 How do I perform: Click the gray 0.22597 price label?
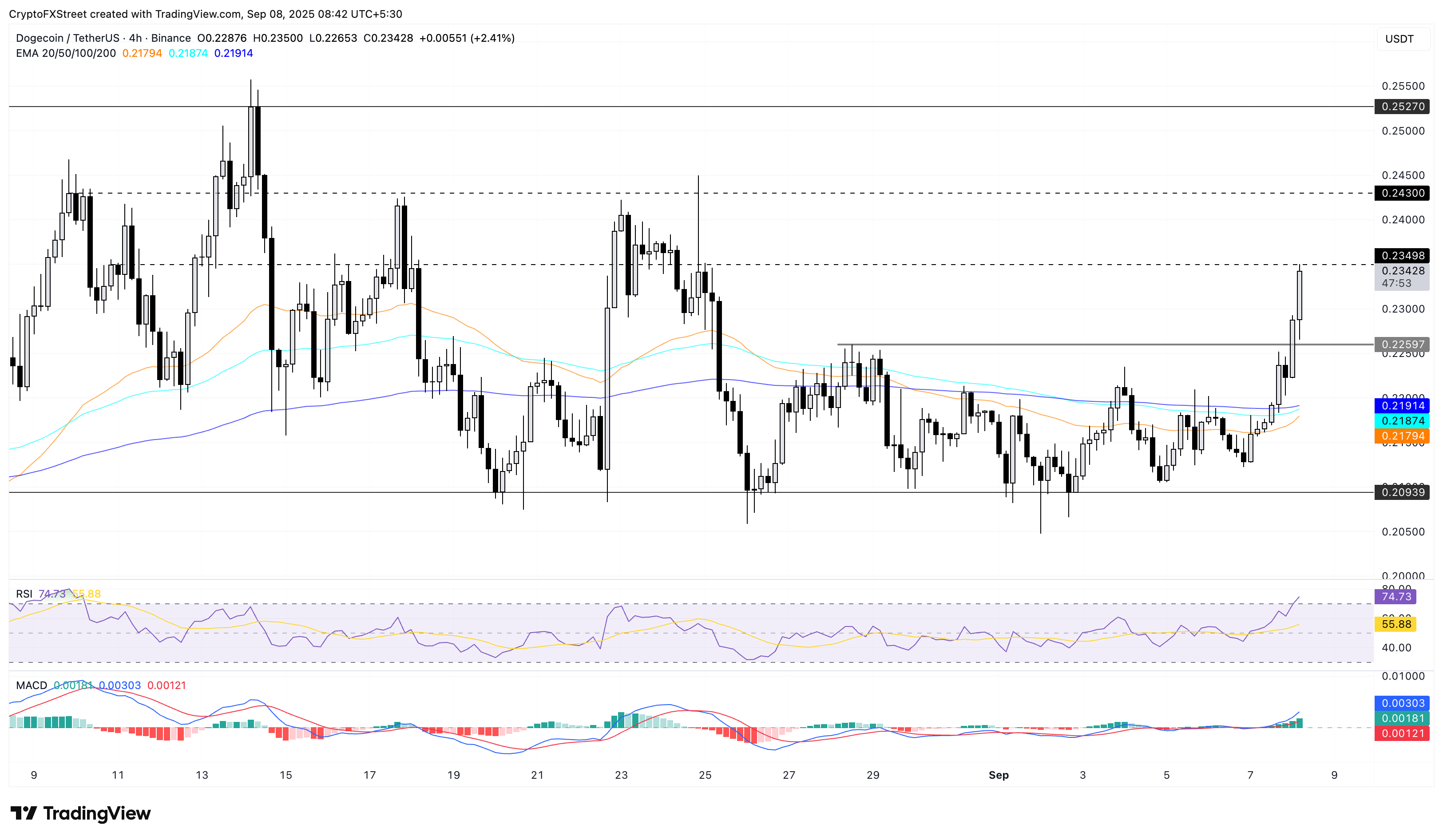coord(1402,344)
